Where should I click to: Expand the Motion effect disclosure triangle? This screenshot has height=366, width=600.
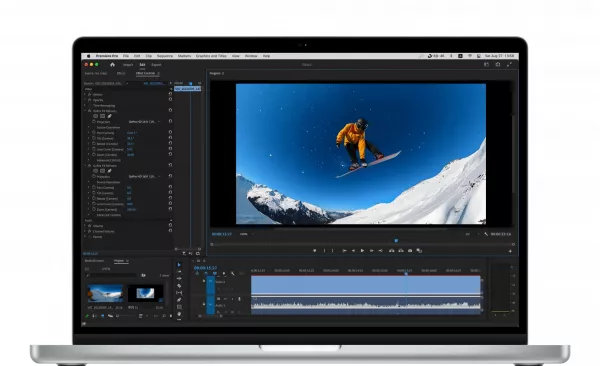click(85, 94)
